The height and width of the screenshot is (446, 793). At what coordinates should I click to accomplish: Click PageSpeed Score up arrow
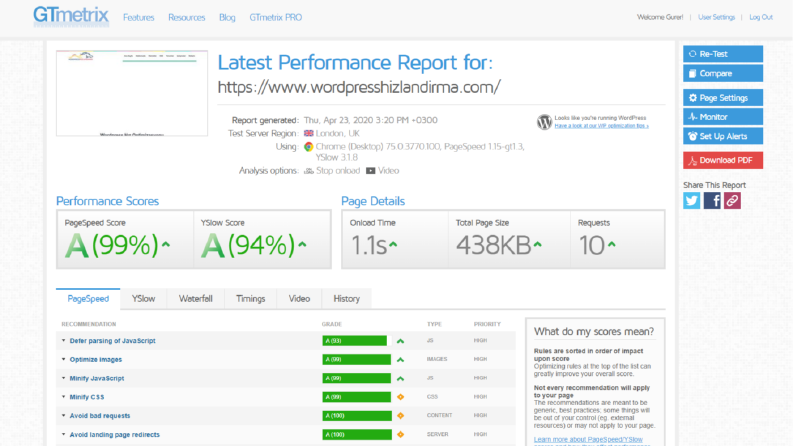pos(166,245)
